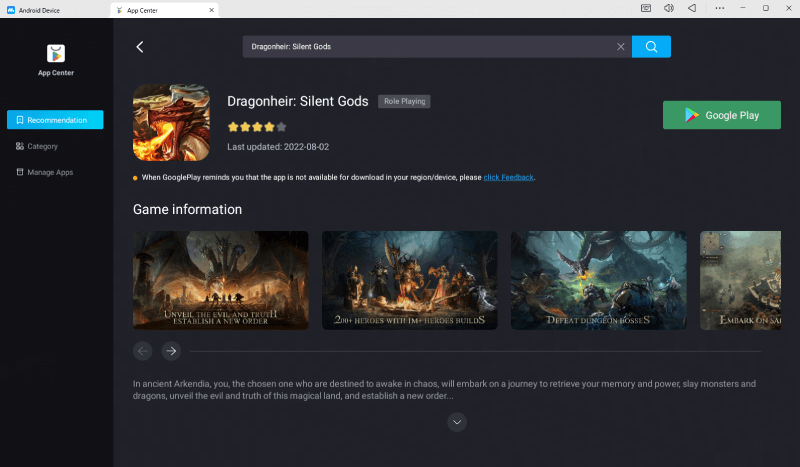Open the 'Embark on' screenshot thumbnail
Image resolution: width=800 pixels, height=467 pixels.
(x=740, y=280)
